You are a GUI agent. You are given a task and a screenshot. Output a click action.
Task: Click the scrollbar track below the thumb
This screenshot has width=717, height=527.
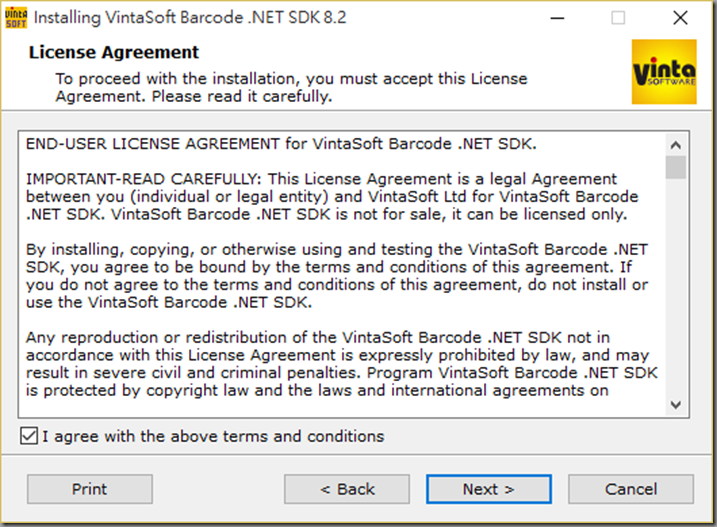pyautogui.click(x=676, y=286)
